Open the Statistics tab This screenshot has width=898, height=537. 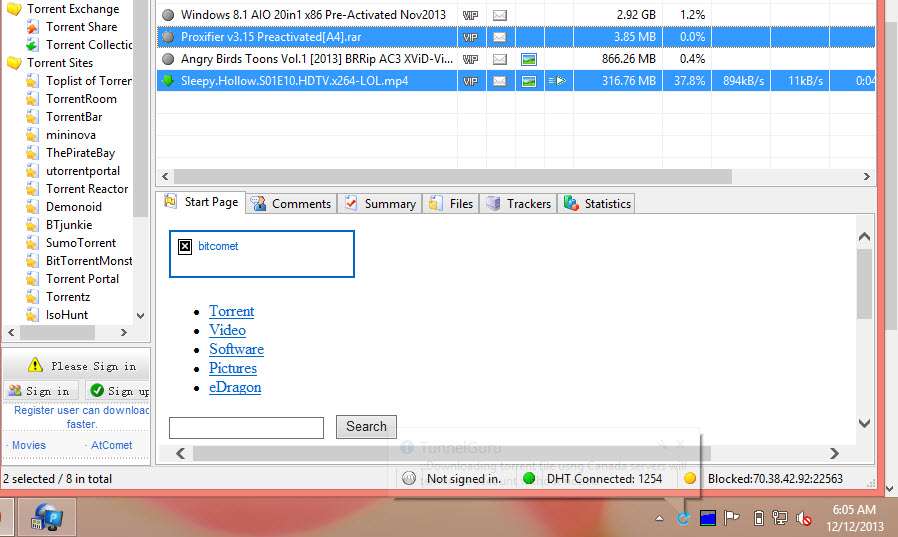pyautogui.click(x=597, y=204)
